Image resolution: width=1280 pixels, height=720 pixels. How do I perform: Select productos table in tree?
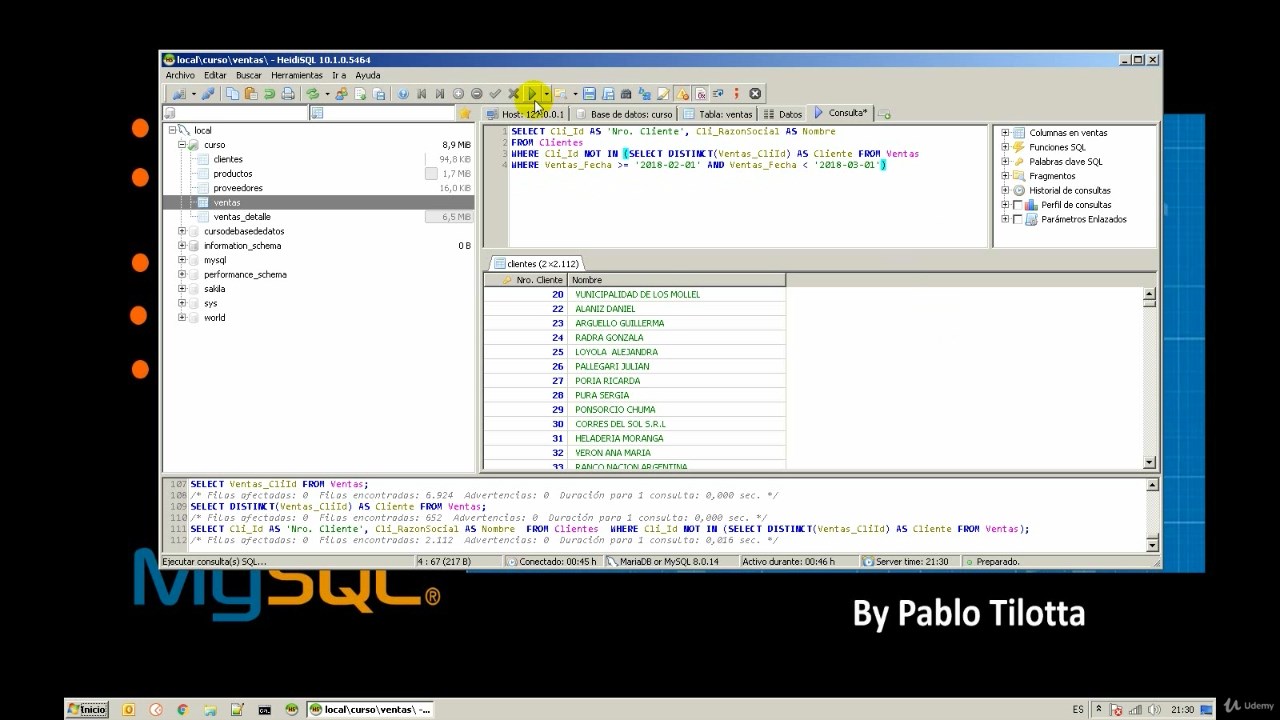(x=232, y=174)
